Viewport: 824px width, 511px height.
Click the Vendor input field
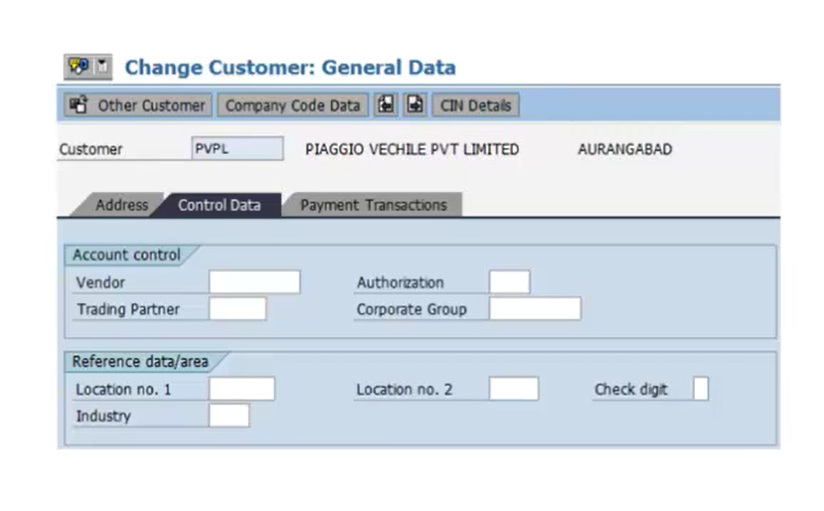pos(255,282)
